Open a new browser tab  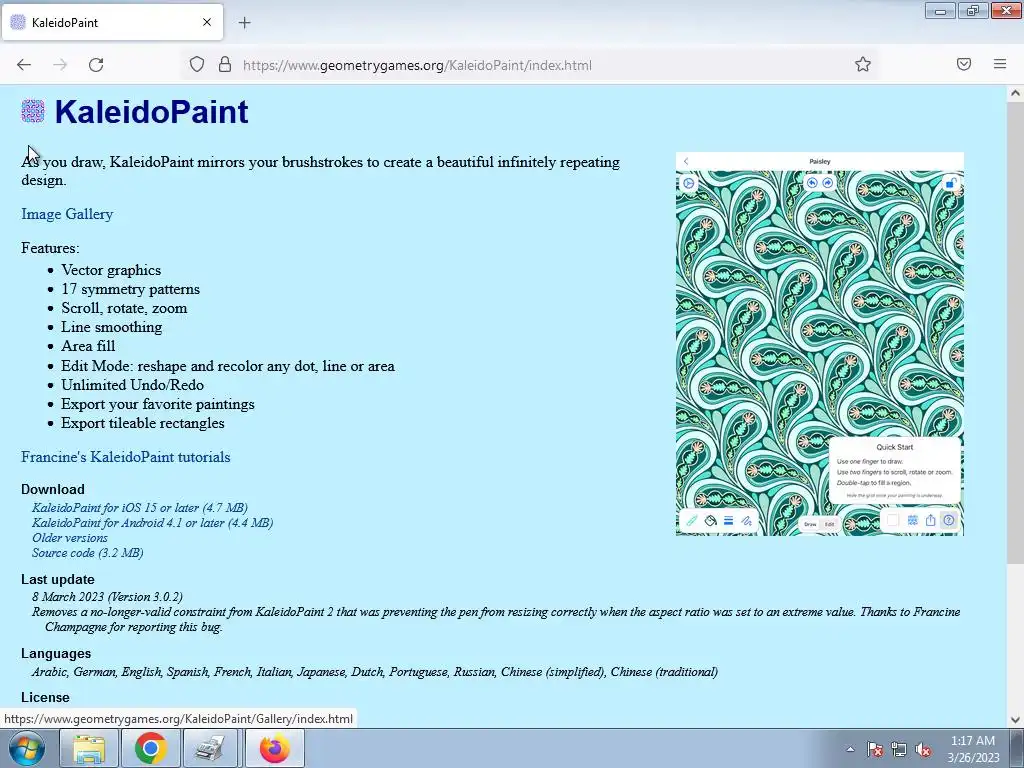click(x=244, y=23)
